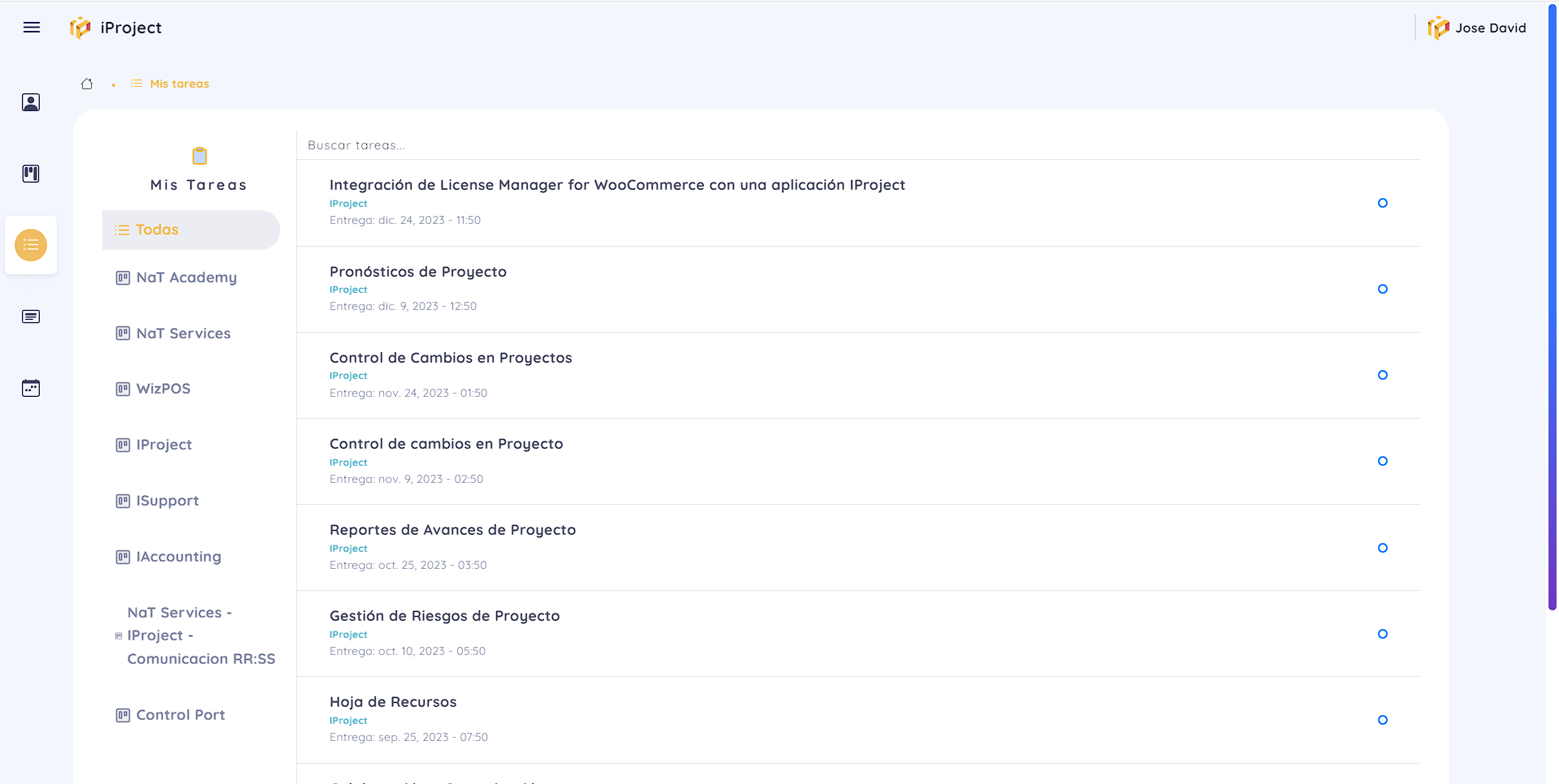Screen dimensions: 1559x784
Task: Open the hamburger menu
Action: point(32,28)
